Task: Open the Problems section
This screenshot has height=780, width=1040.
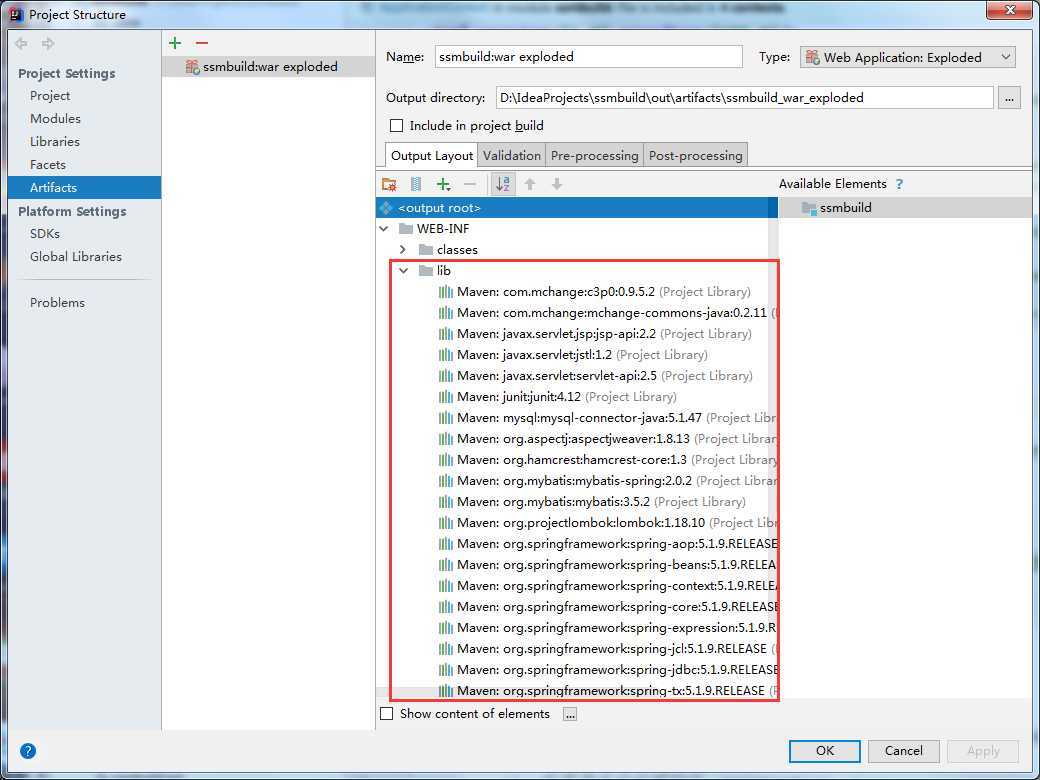Action: click(57, 302)
